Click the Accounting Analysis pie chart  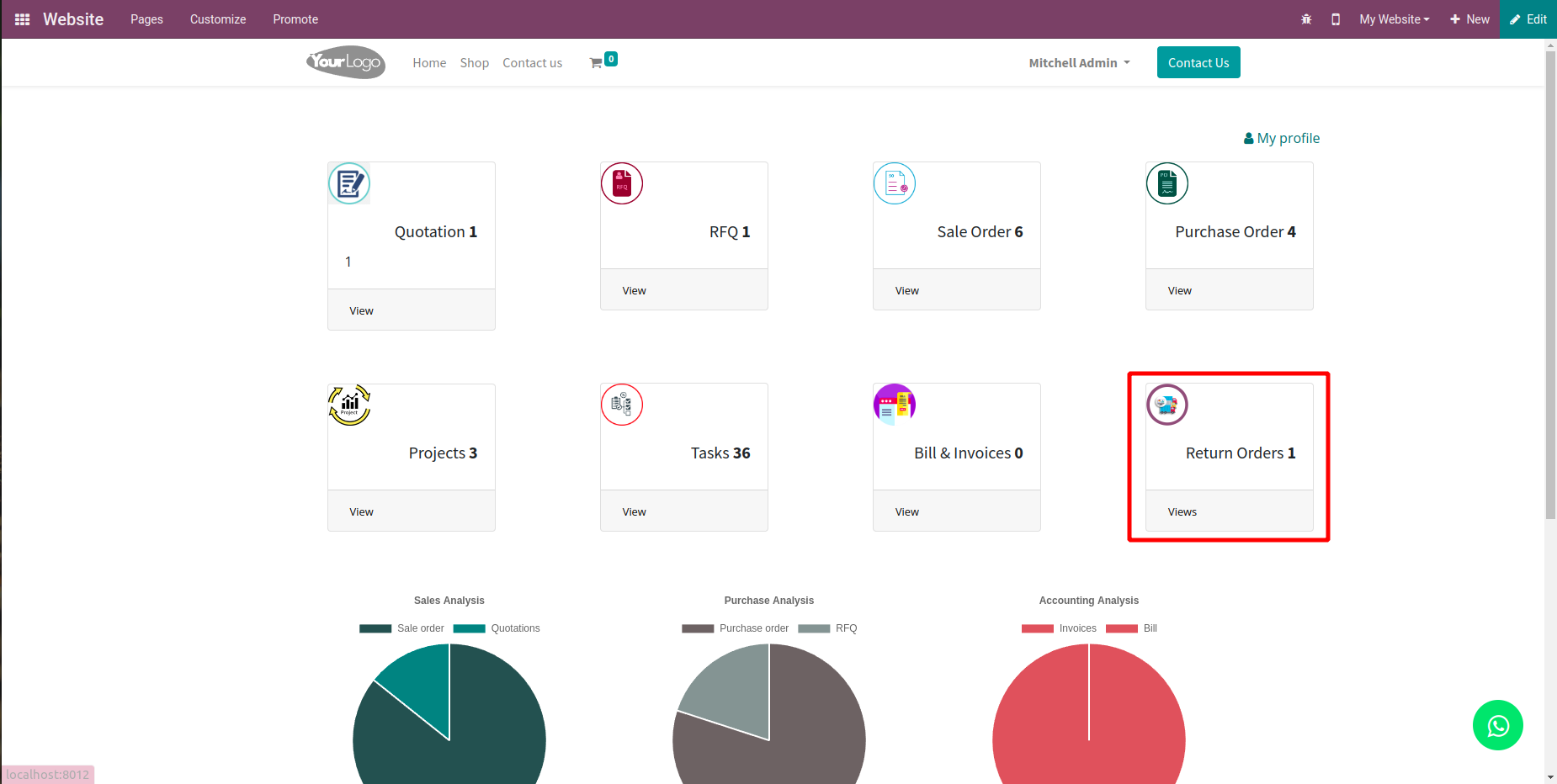click(1089, 714)
